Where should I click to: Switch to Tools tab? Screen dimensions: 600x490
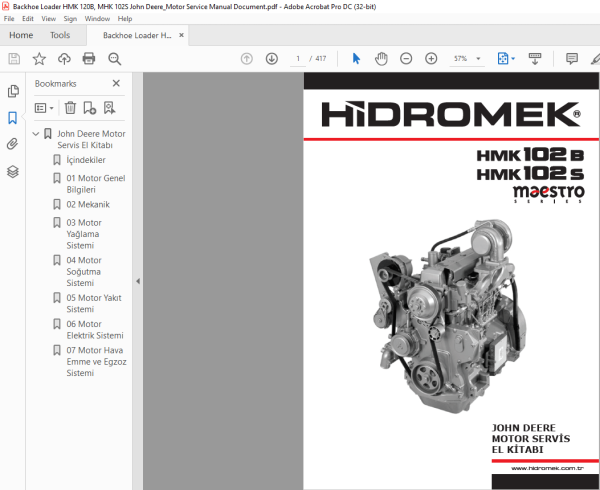[x=60, y=35]
